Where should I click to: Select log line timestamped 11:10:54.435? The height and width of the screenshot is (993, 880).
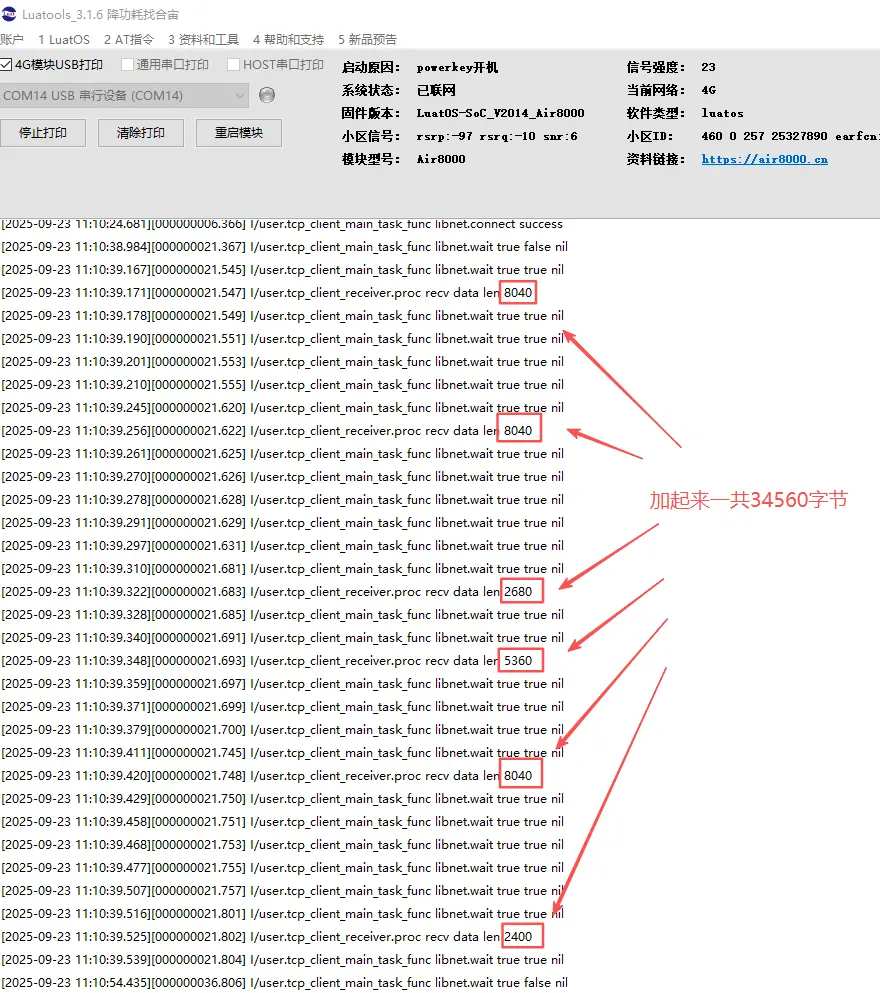coord(284,983)
